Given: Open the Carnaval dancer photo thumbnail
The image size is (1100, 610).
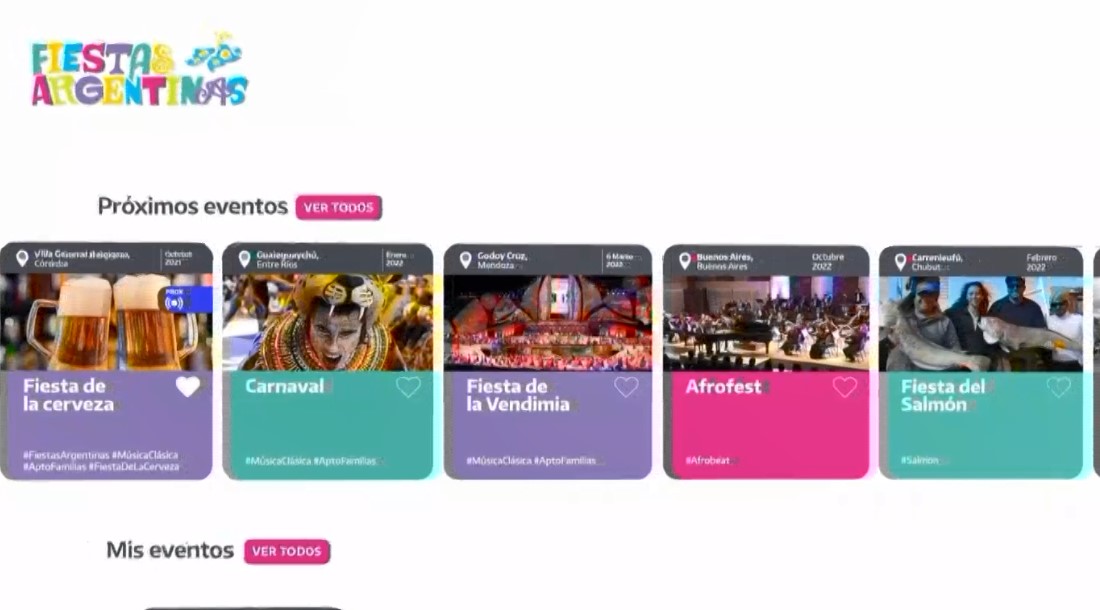Looking at the screenshot, I should tap(328, 322).
